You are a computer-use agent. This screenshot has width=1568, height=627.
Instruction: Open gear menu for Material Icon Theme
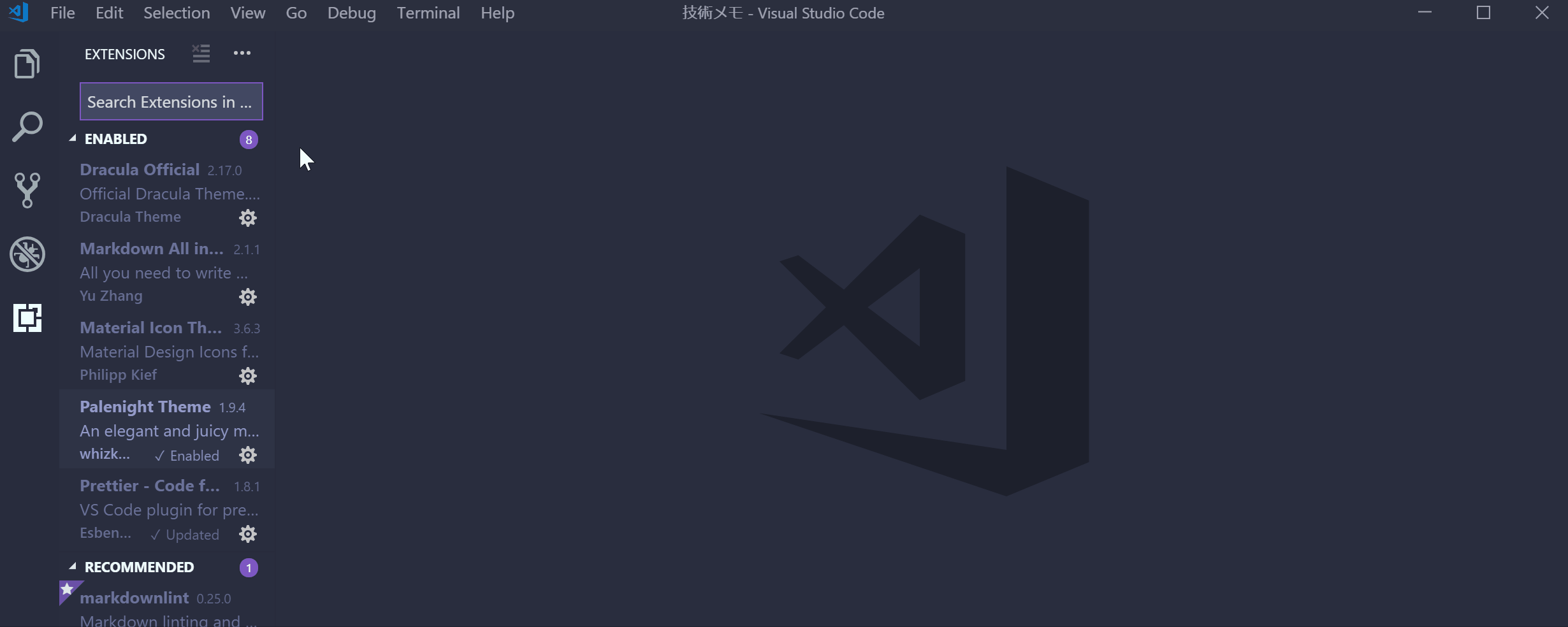[247, 376]
